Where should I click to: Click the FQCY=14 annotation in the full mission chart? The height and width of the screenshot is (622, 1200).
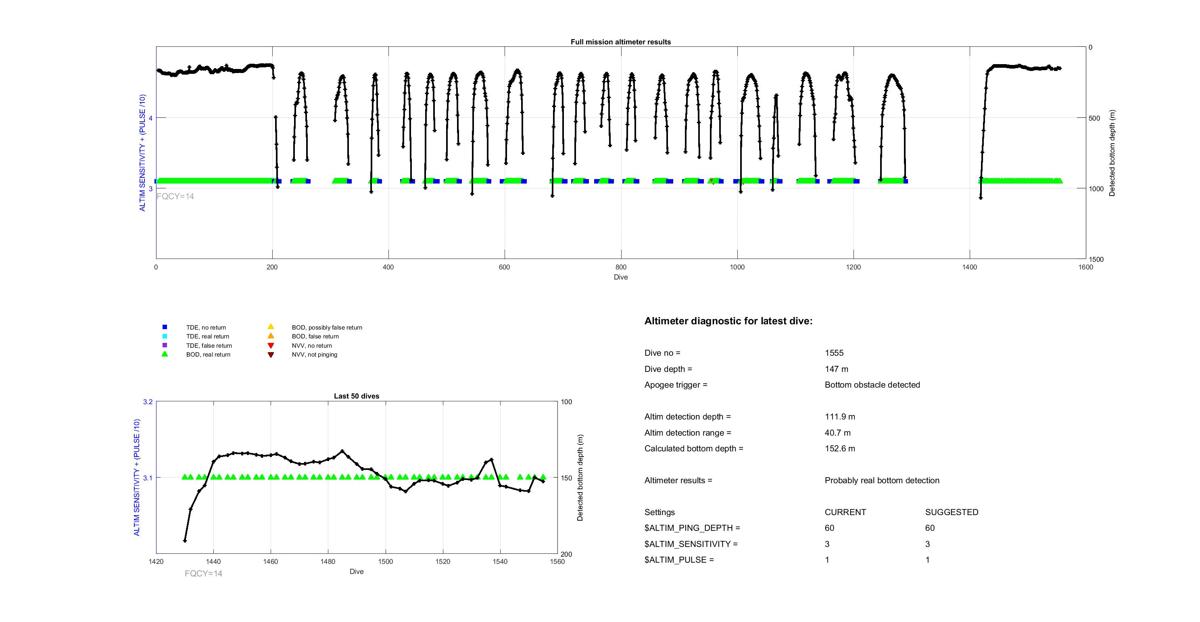175,197
